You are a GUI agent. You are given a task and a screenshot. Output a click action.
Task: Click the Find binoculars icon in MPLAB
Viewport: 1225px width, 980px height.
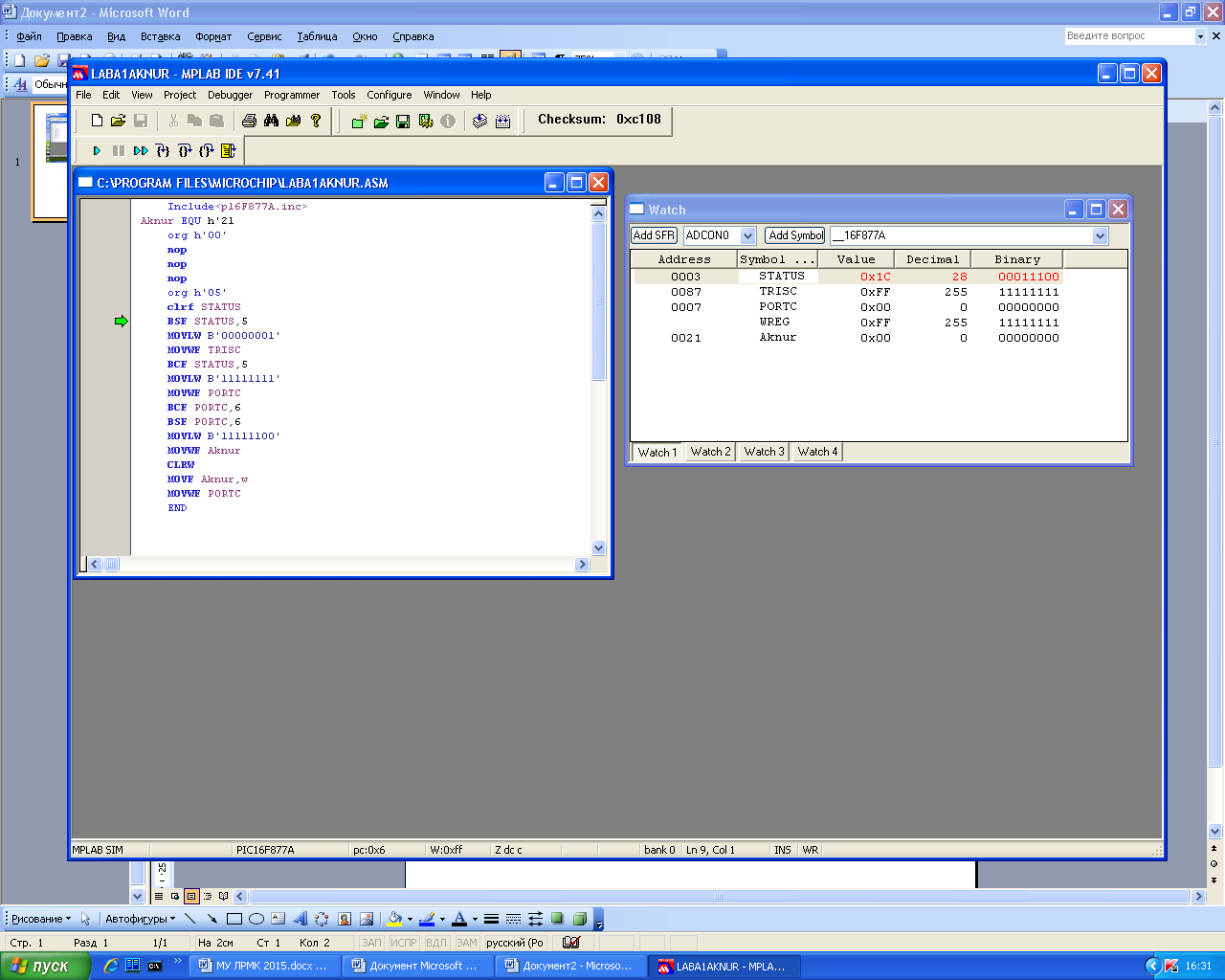tap(272, 121)
